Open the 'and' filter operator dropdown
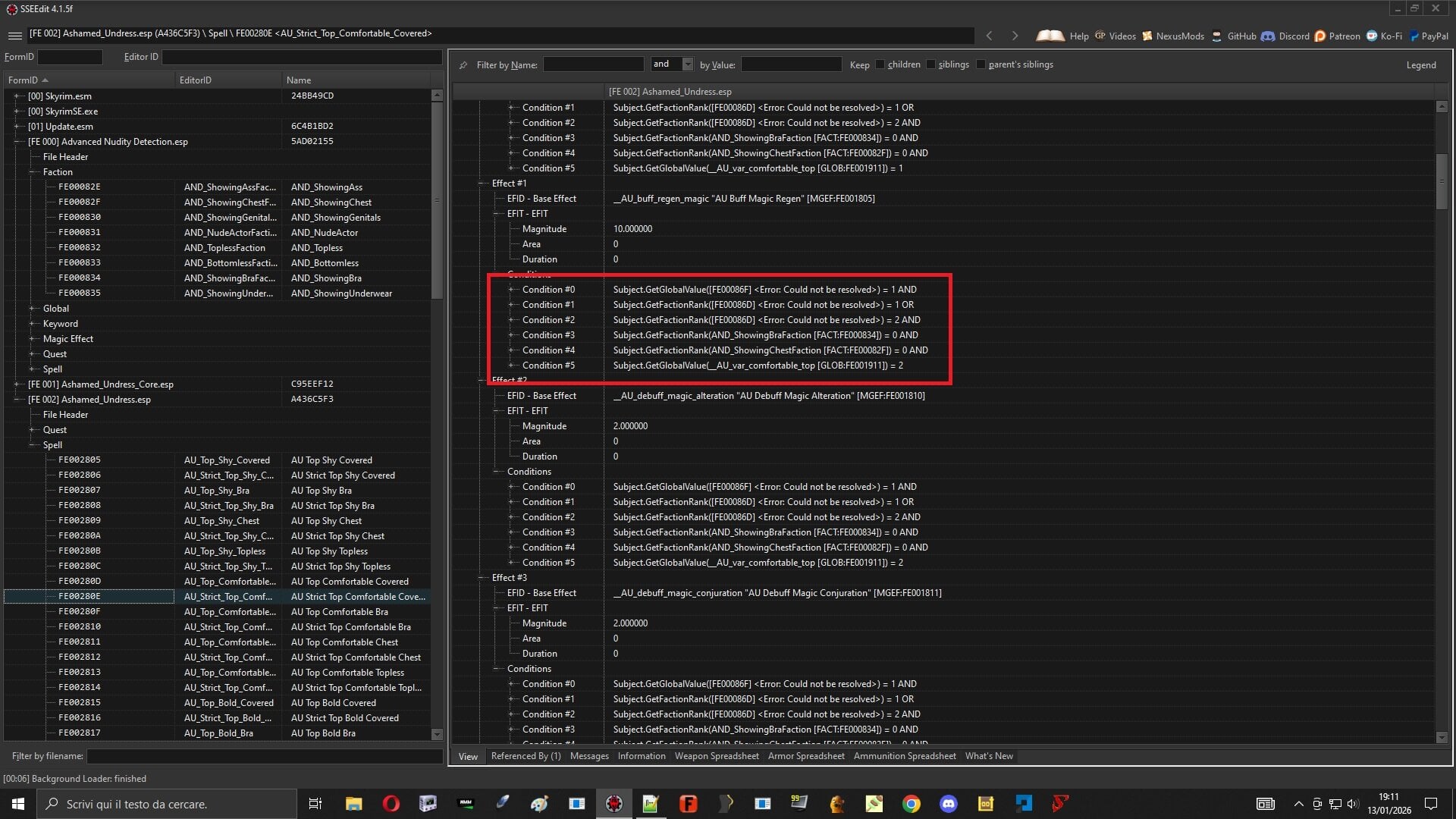 [x=687, y=64]
